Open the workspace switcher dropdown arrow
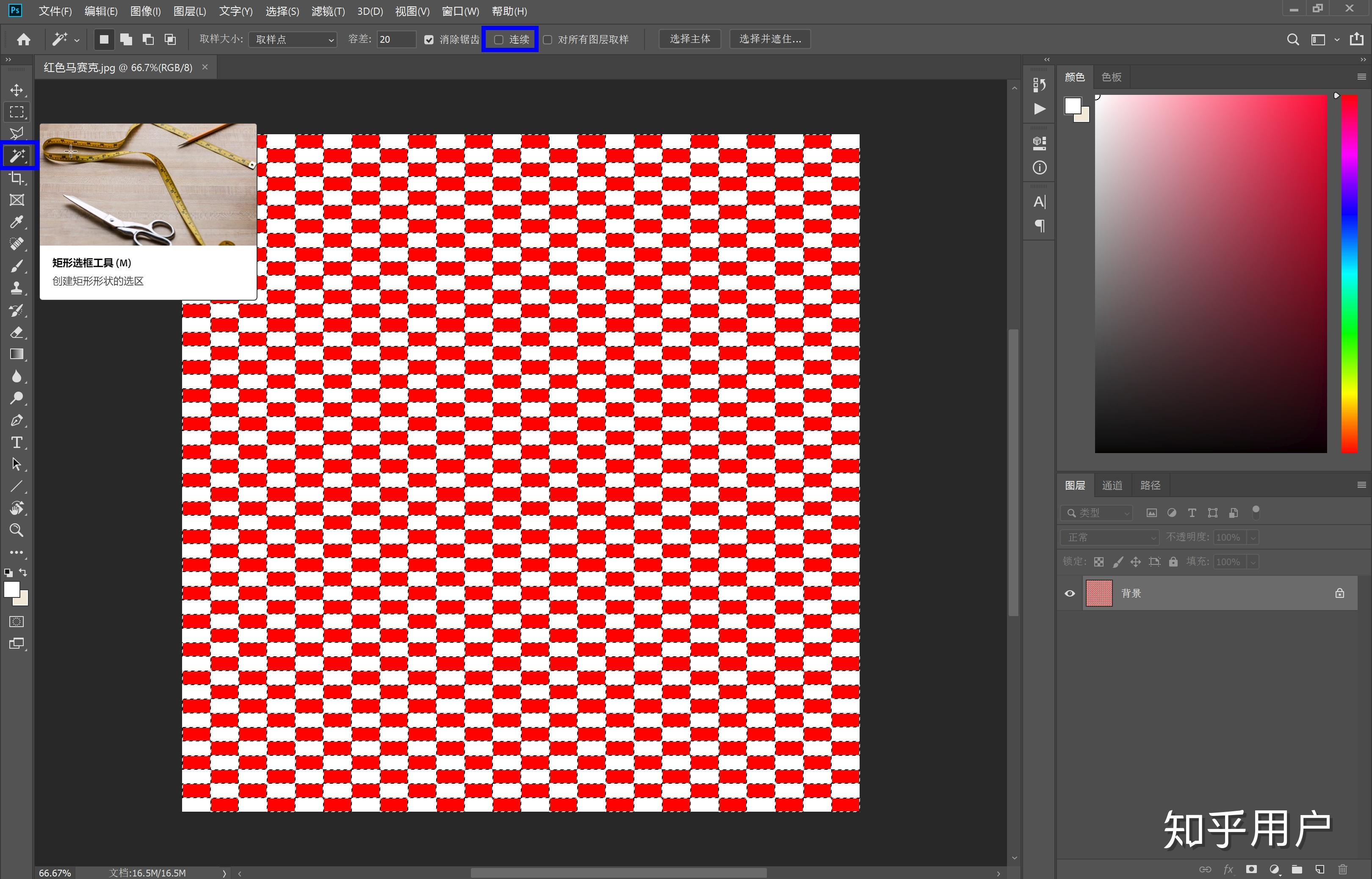This screenshot has height=879, width=1372. click(x=1336, y=40)
